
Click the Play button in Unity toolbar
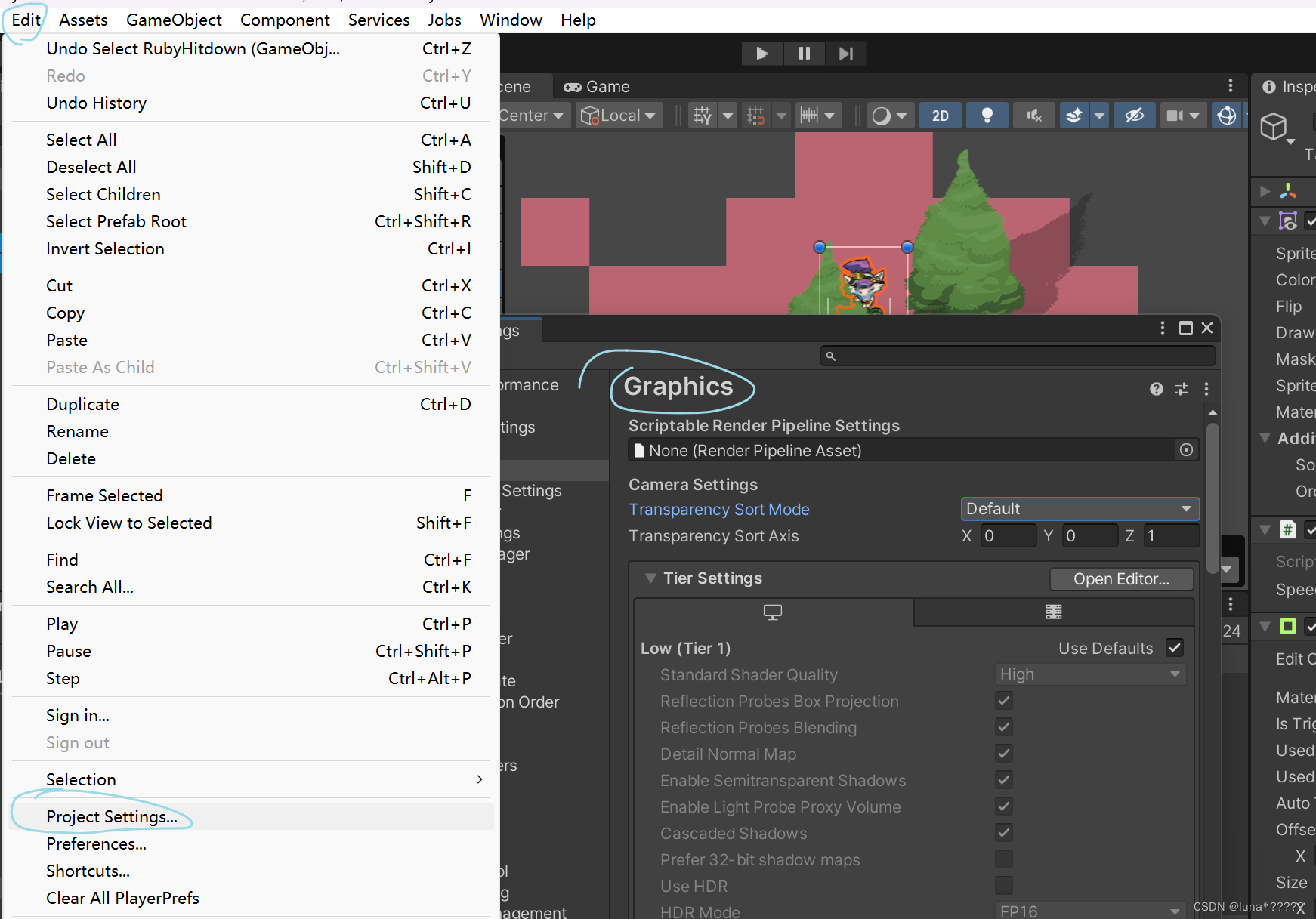click(x=761, y=54)
